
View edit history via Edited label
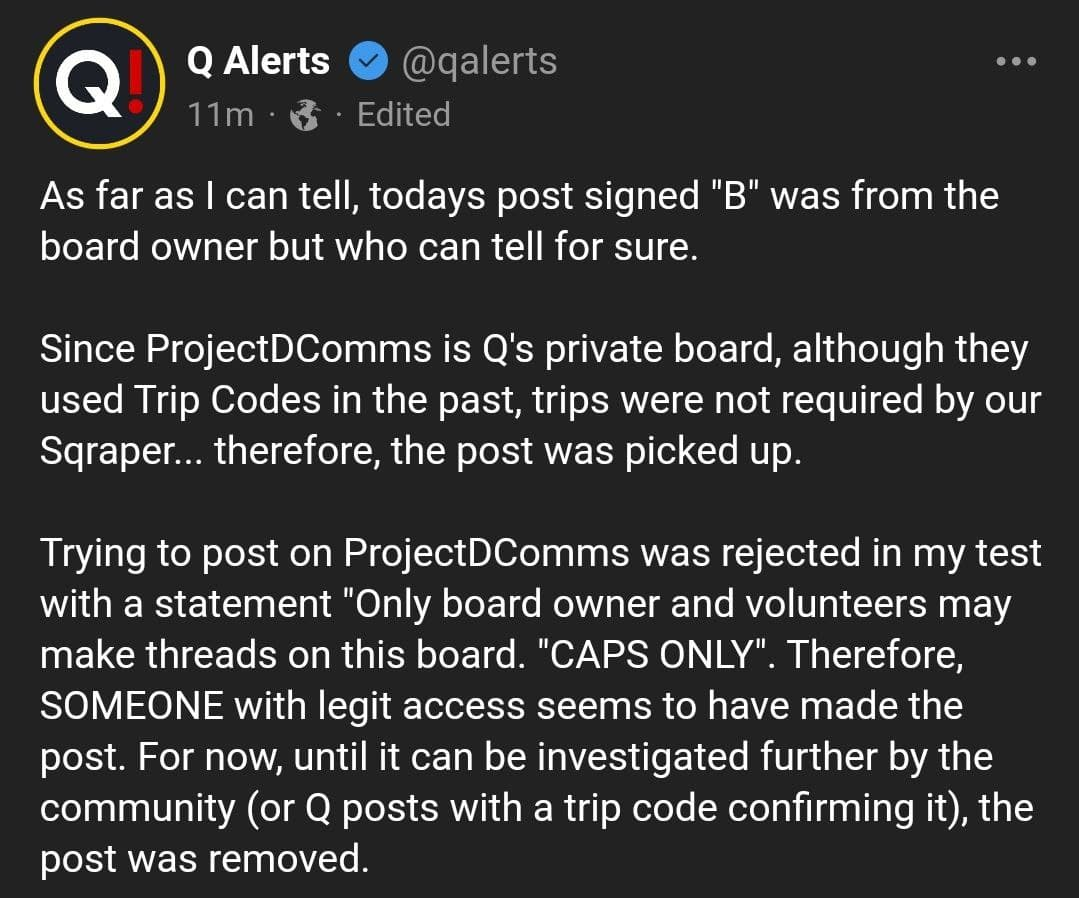404,114
